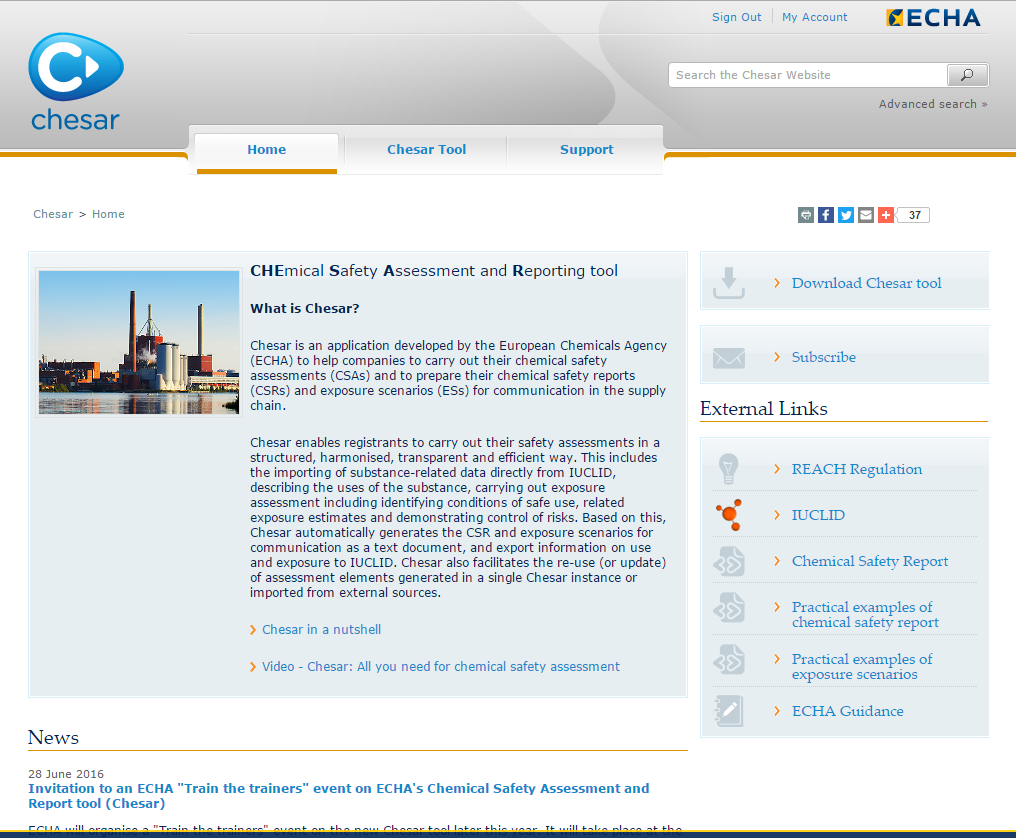
Task: Click the chevron before Subscribe
Action: tap(777, 357)
